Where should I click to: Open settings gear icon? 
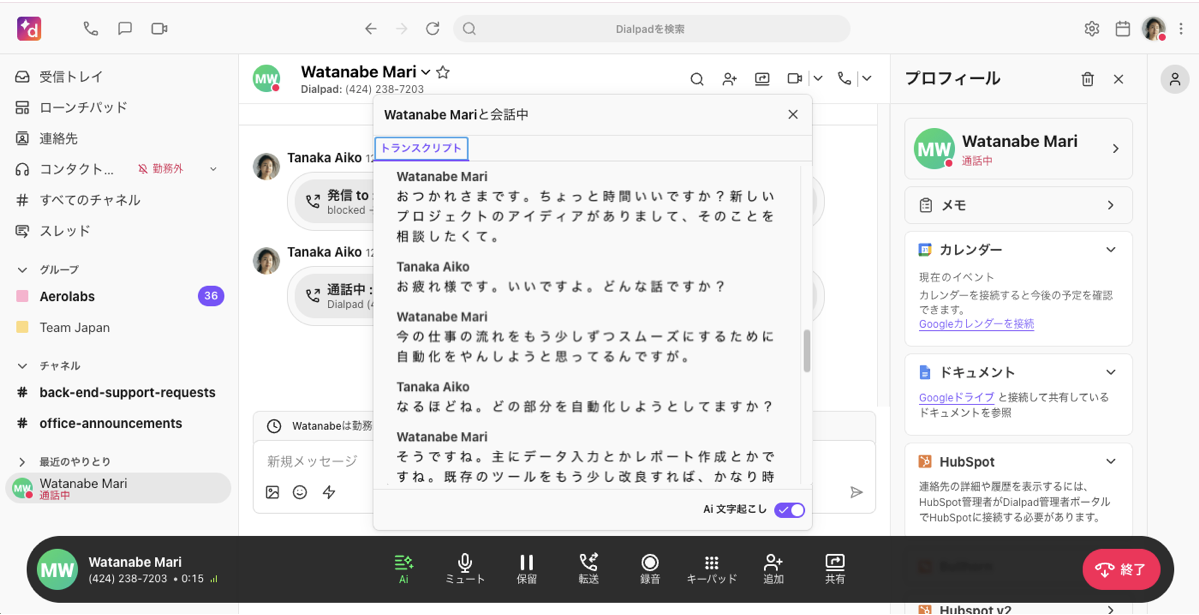pyautogui.click(x=1092, y=29)
